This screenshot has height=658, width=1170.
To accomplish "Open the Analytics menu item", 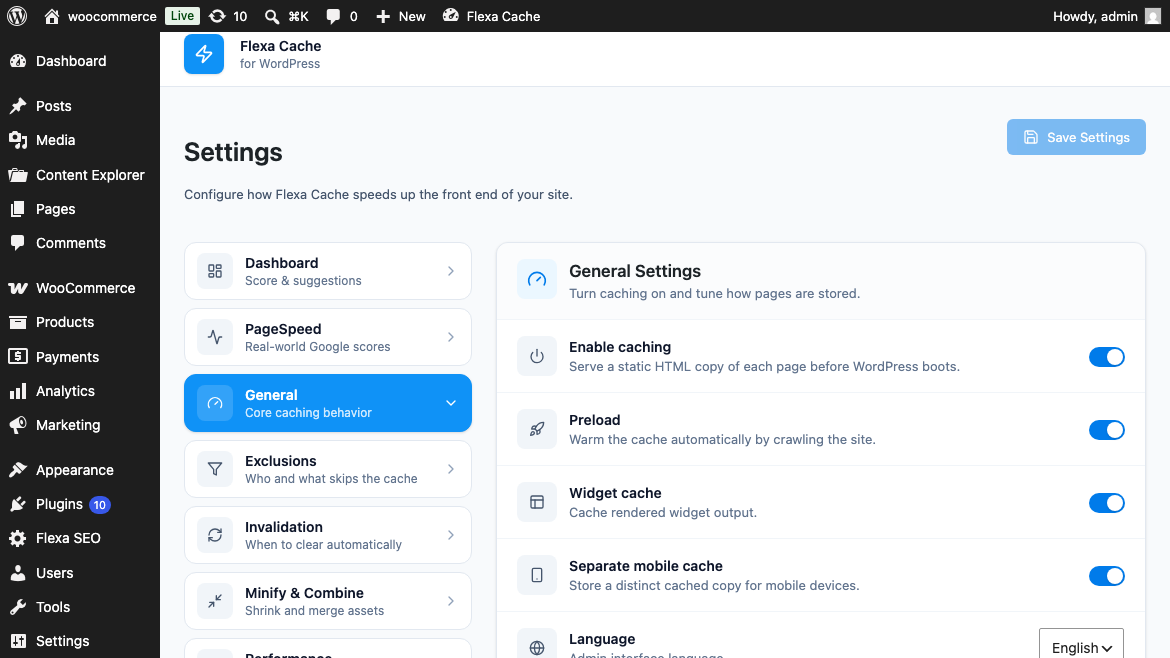I will pyautogui.click(x=80, y=391).
